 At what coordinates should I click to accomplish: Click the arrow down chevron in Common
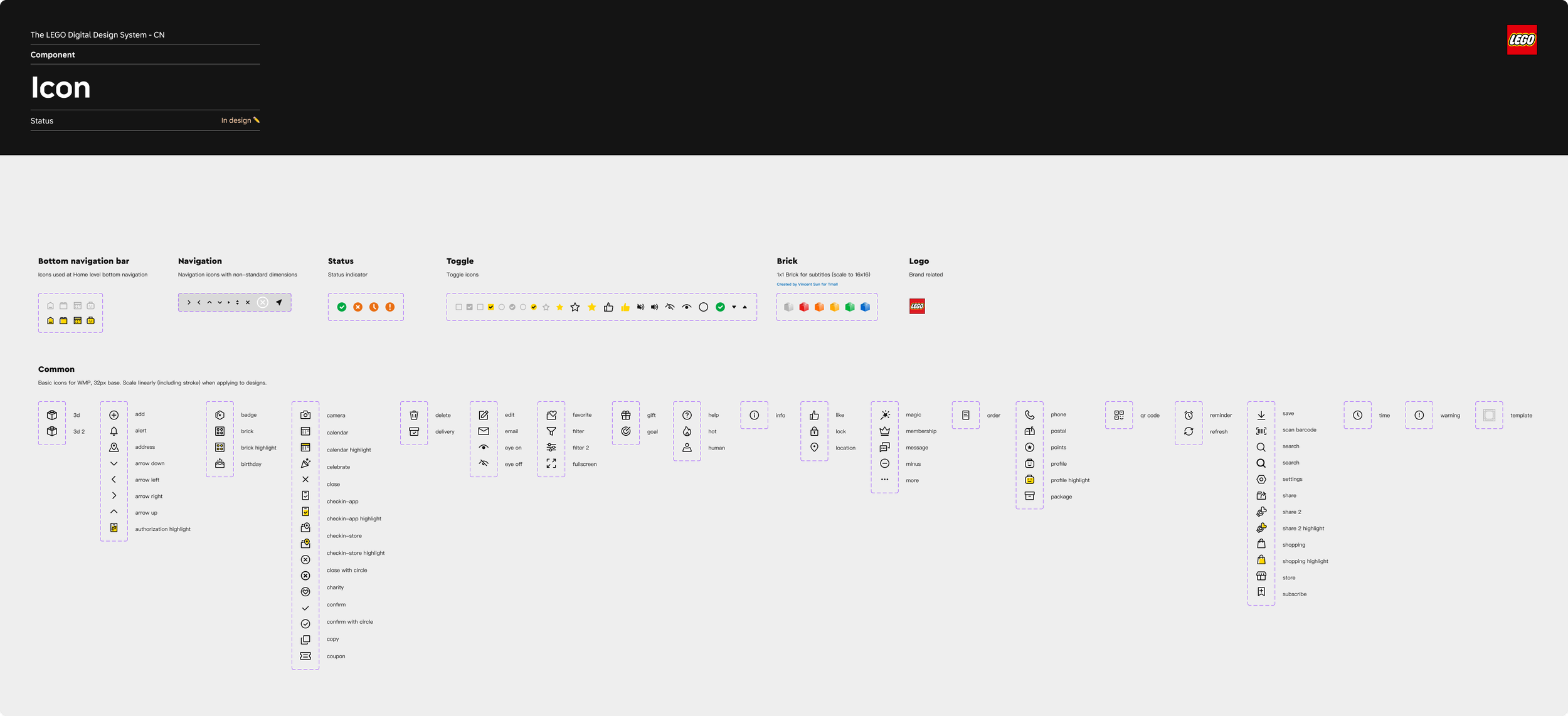coord(114,463)
